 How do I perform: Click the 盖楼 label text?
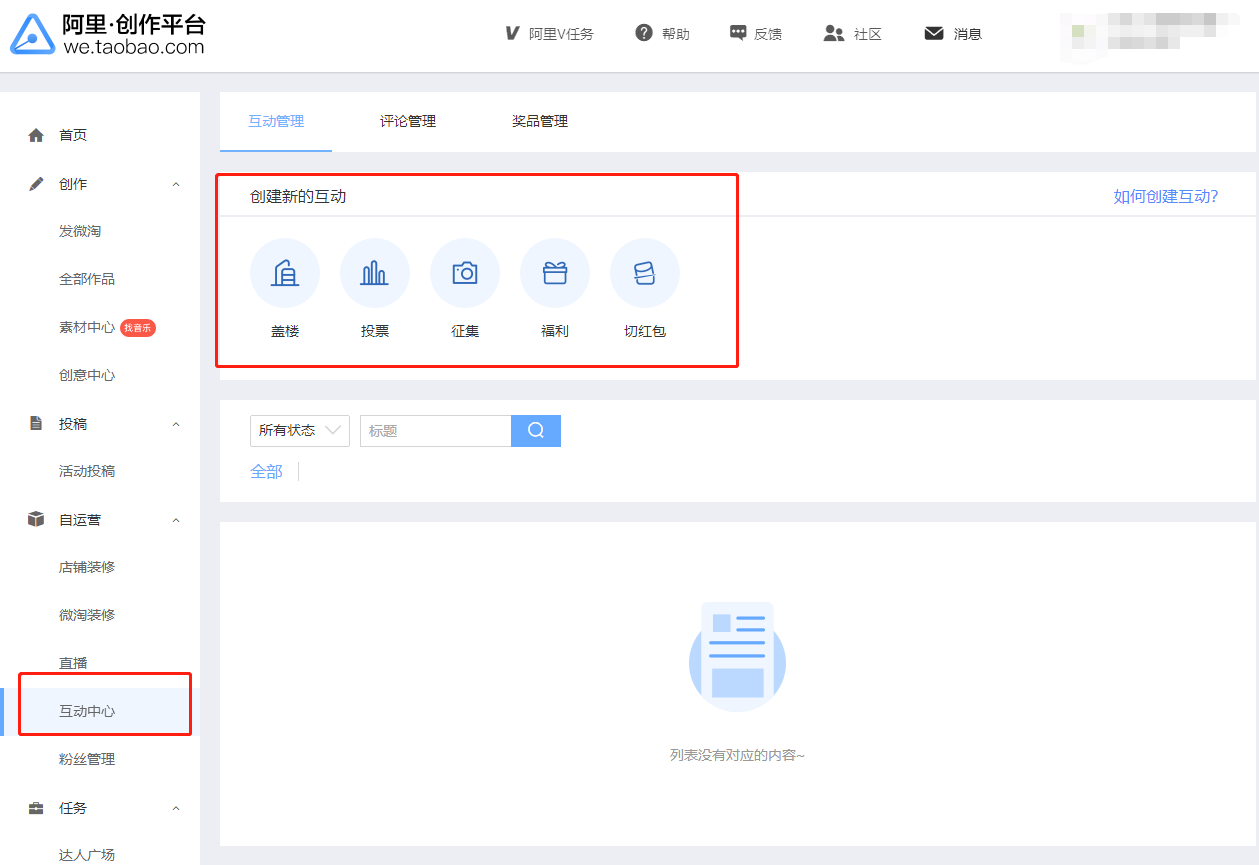pos(285,331)
